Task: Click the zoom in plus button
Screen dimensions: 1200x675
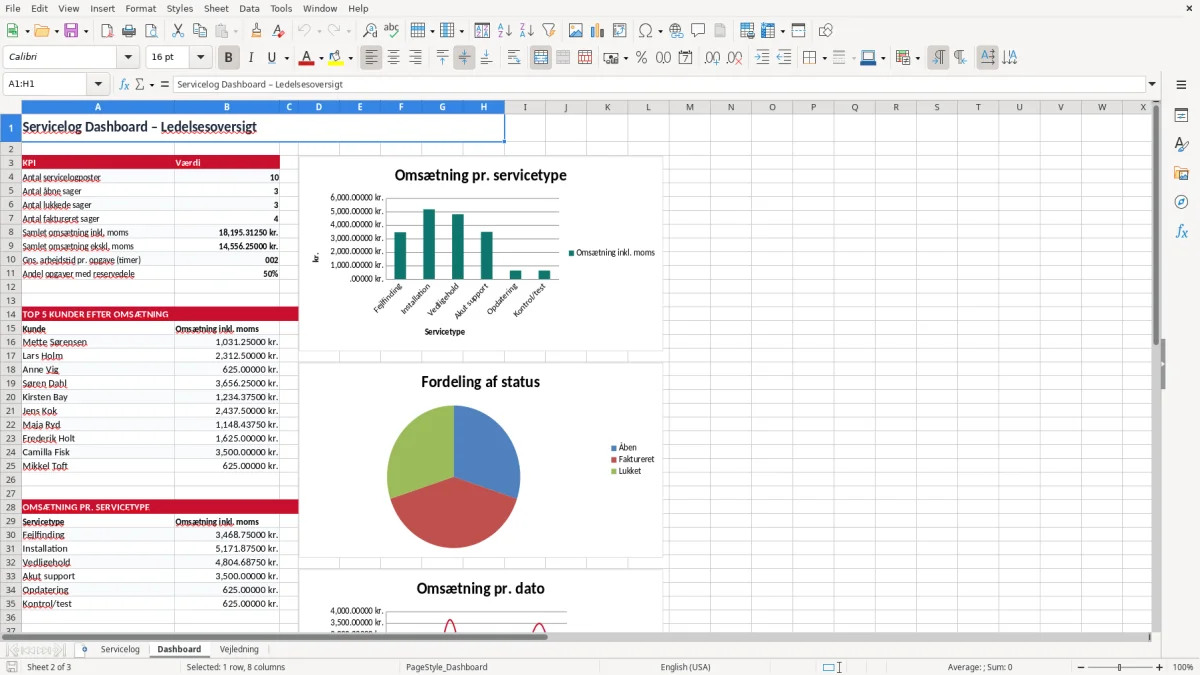Action: point(1160,667)
